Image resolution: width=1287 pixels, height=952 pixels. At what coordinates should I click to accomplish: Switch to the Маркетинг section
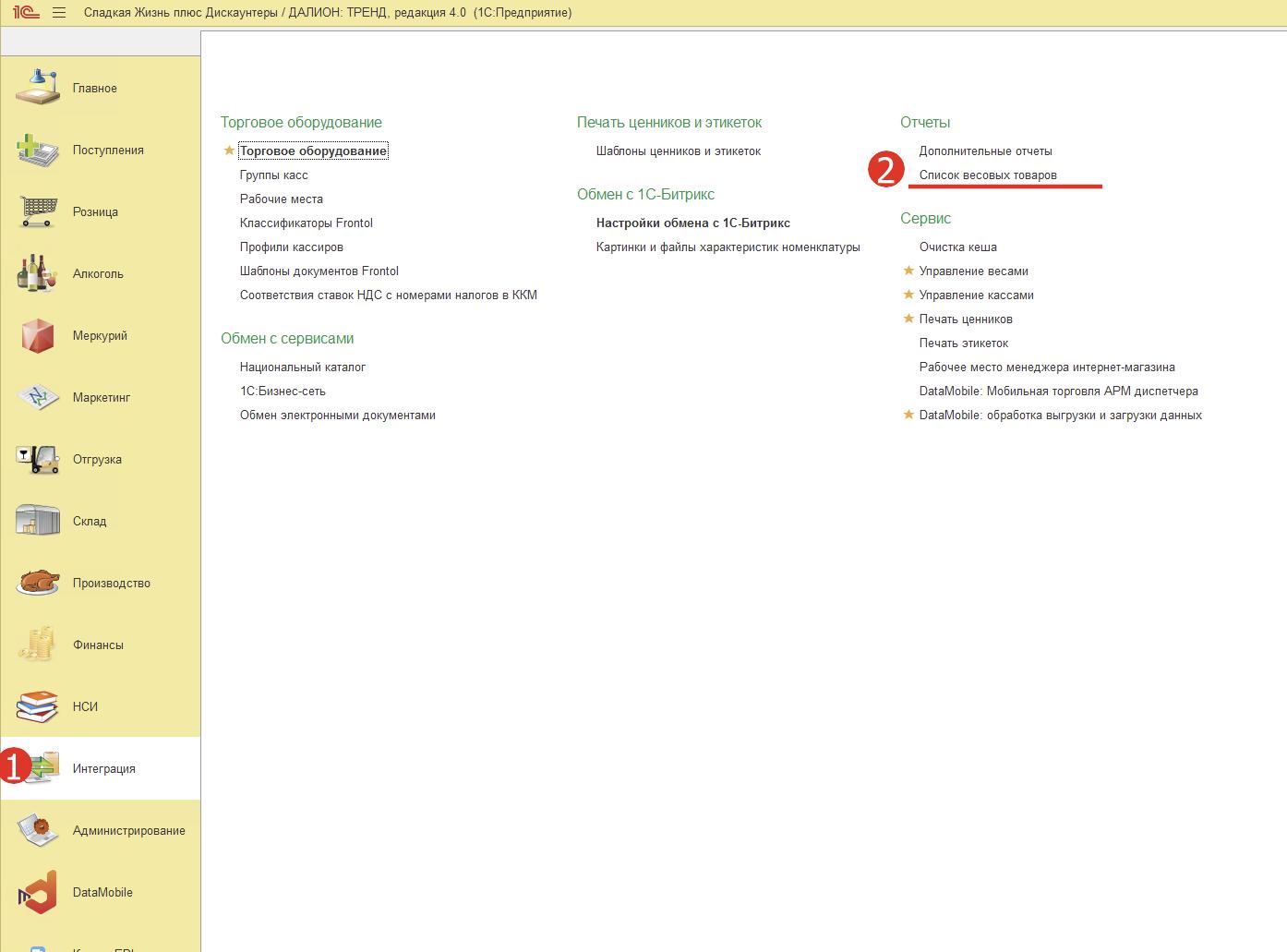coord(101,397)
